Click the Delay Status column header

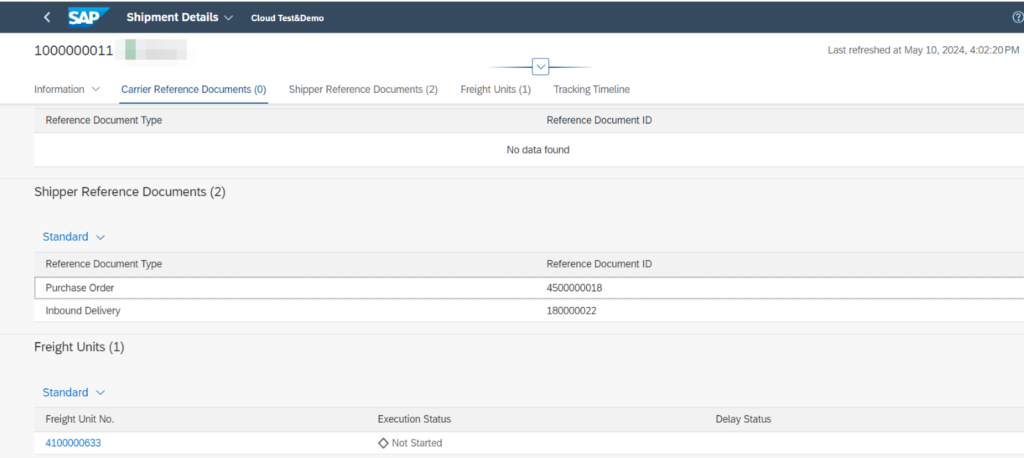tap(743, 419)
